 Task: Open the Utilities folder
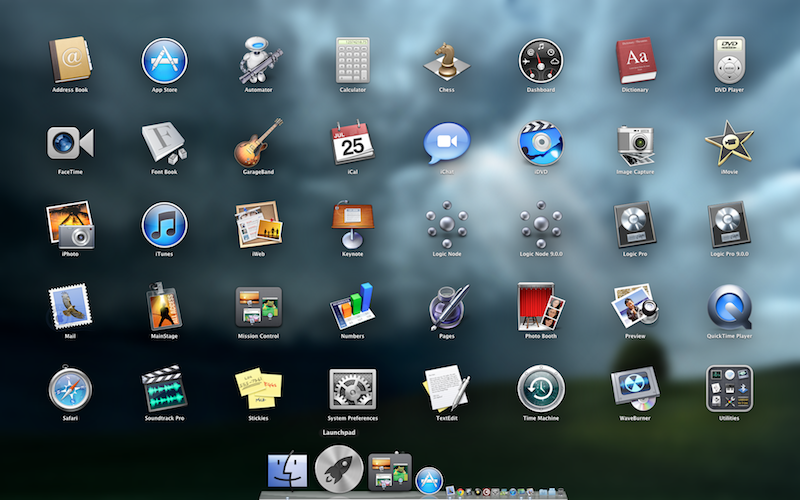coord(729,389)
